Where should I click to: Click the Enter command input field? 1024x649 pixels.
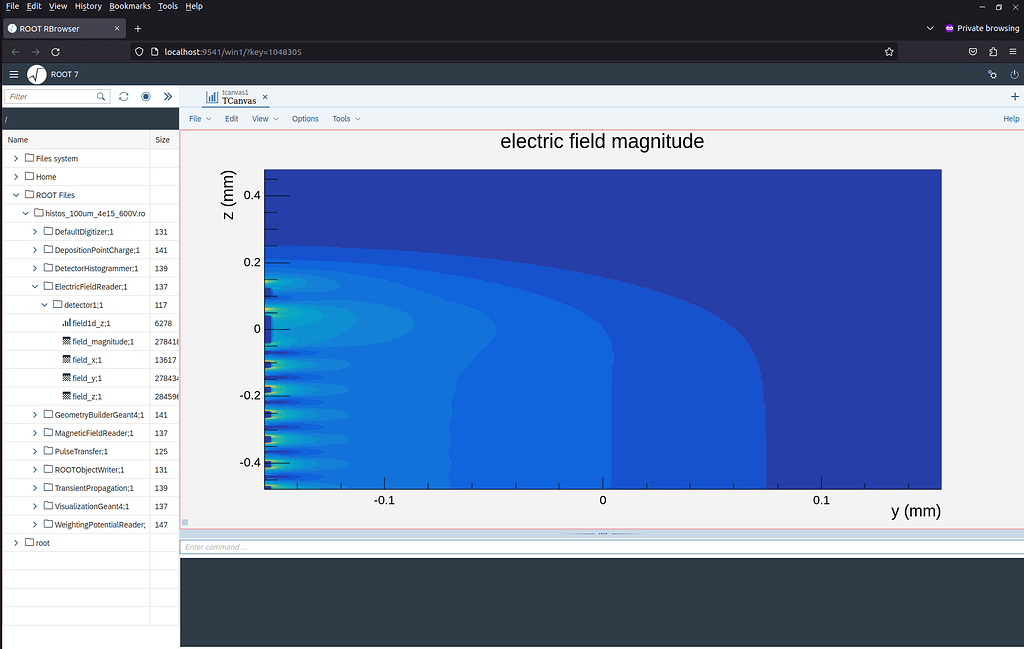click(400, 546)
